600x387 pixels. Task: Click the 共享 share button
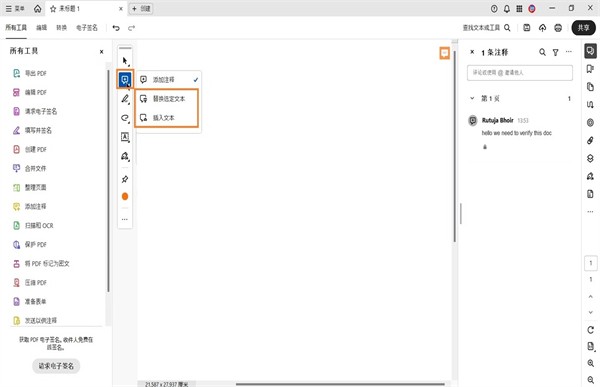(583, 28)
